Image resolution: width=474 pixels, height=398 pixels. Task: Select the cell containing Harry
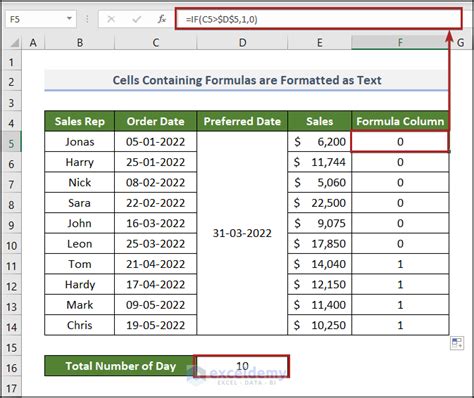pyautogui.click(x=80, y=162)
